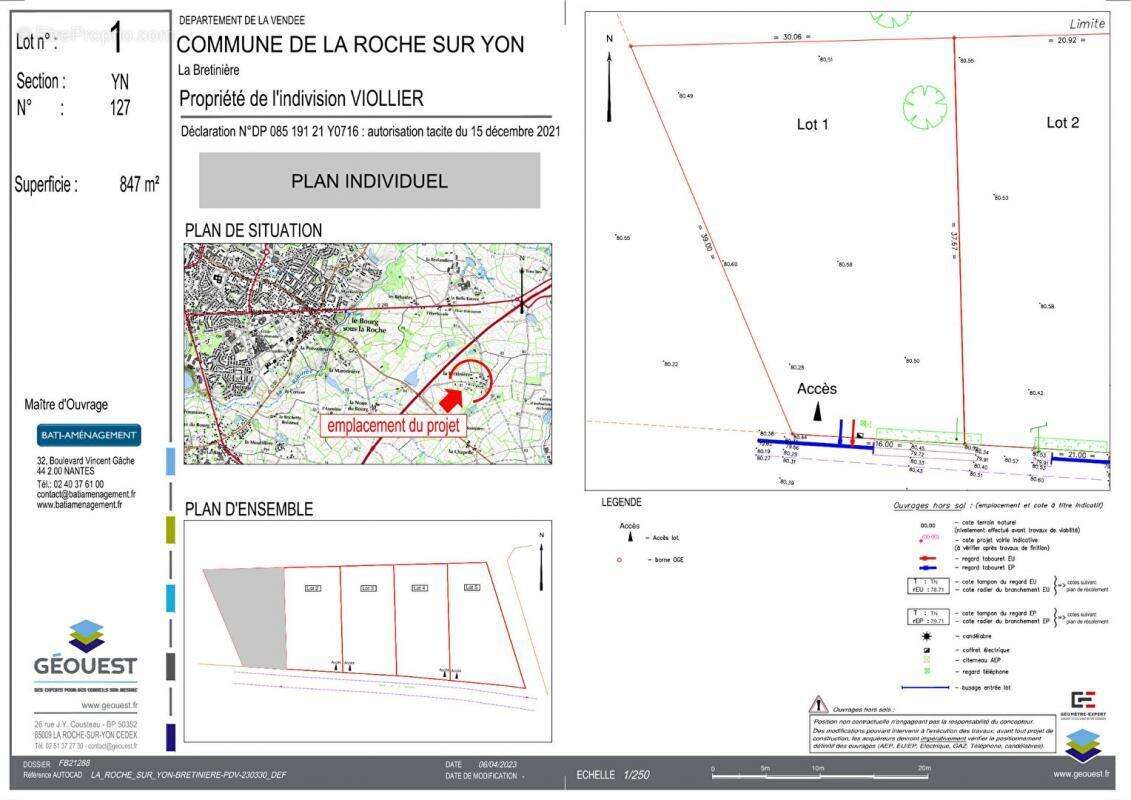Open the www.geouest.fr link in the footer bar

tap(1080, 773)
